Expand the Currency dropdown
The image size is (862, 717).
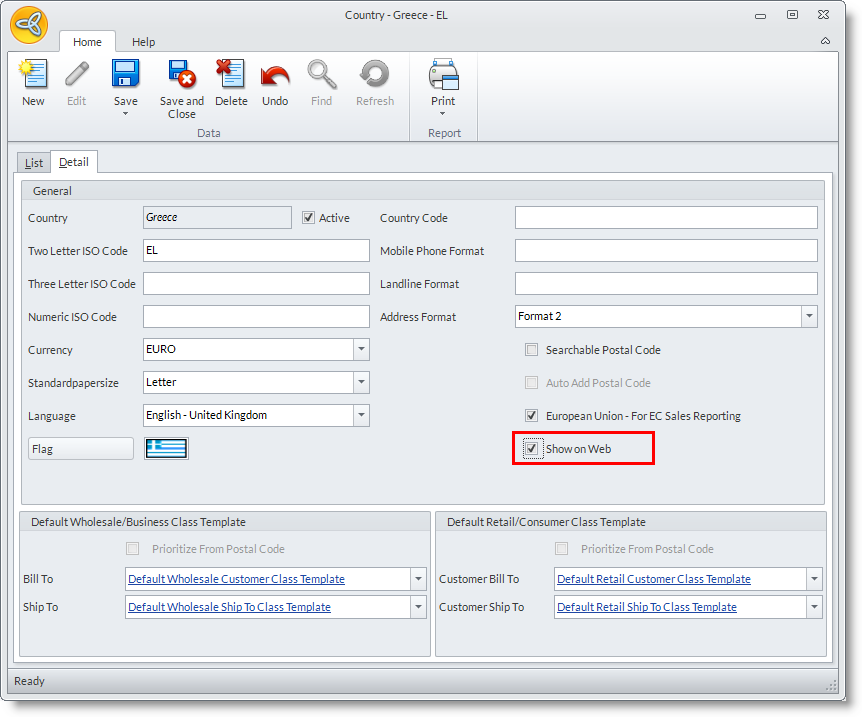pyautogui.click(x=360, y=350)
